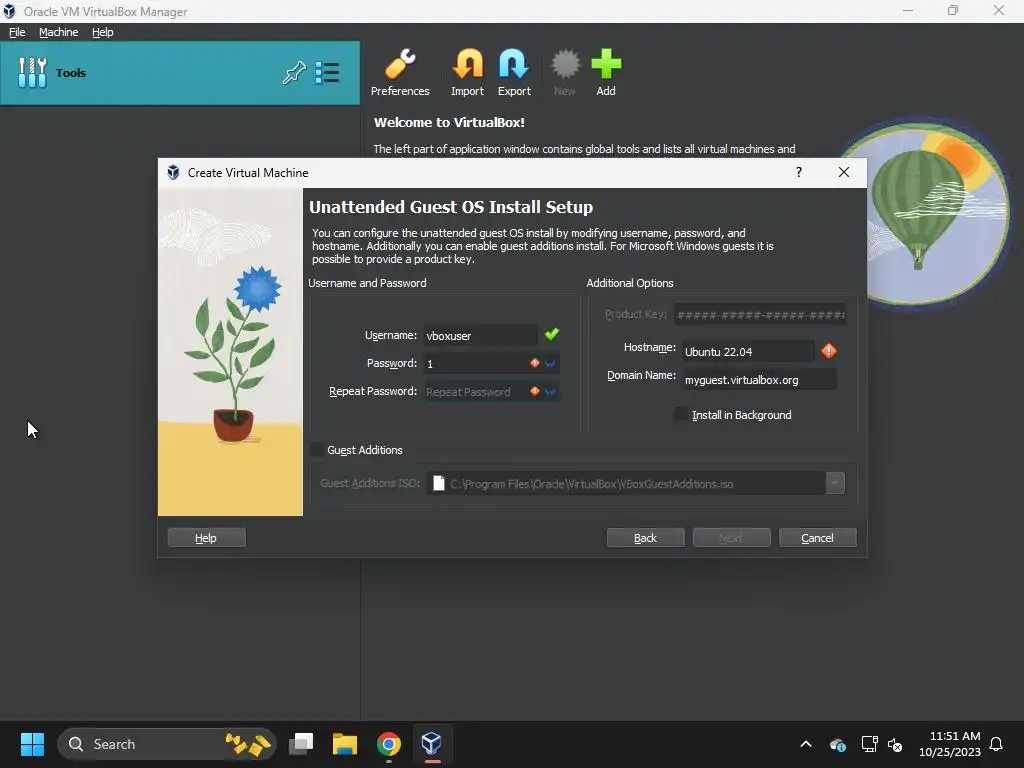This screenshot has width=1024, height=768.
Task: Click the Domain Name input field
Action: [759, 379]
